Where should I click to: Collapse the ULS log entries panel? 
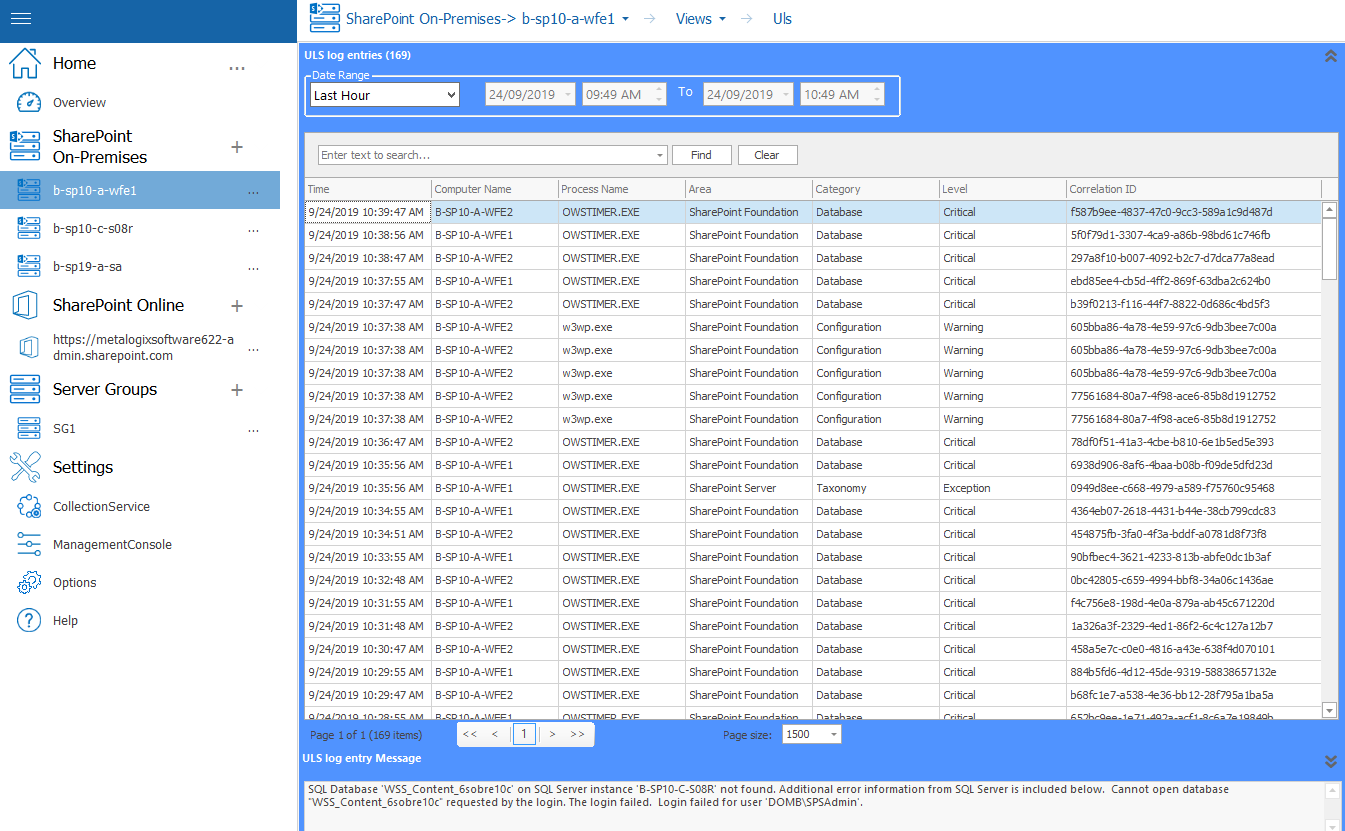[x=1330, y=56]
